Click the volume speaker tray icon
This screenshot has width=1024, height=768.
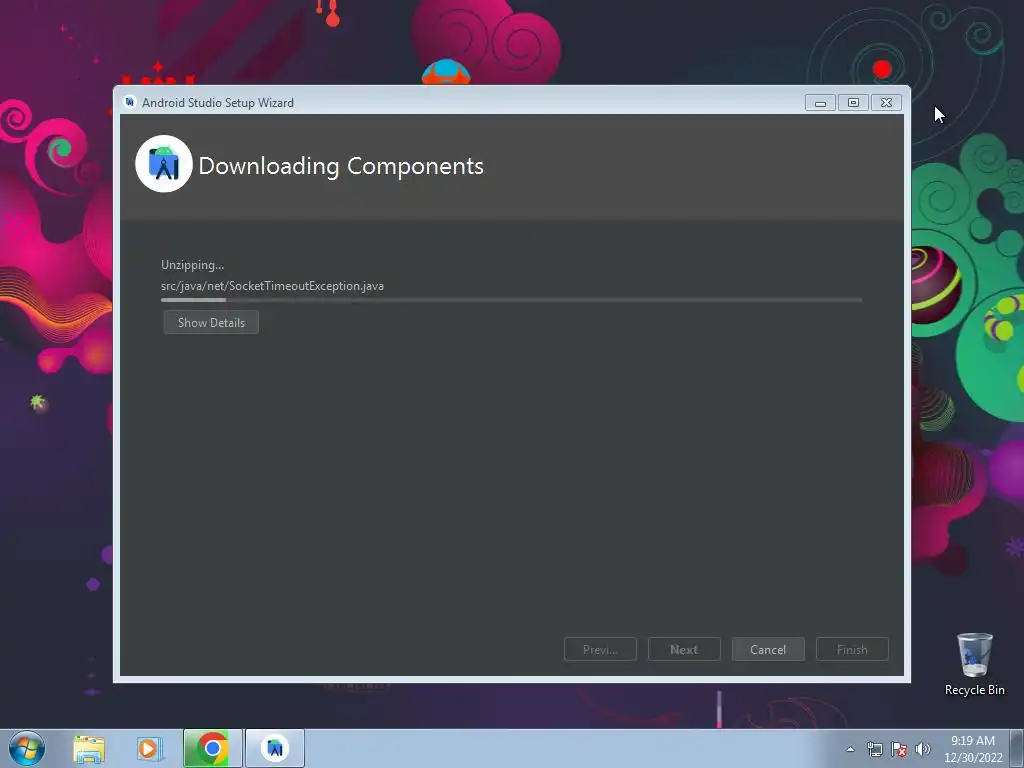point(922,749)
